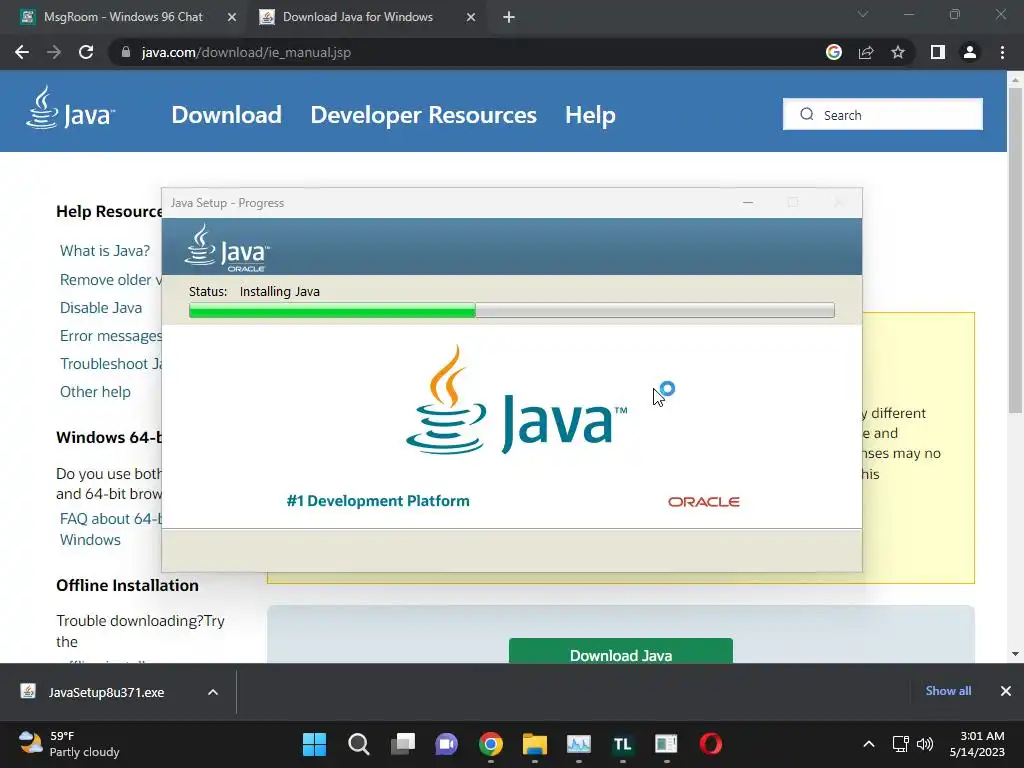Click Show all downloads
The width and height of the screenshot is (1024, 768).
(x=948, y=691)
